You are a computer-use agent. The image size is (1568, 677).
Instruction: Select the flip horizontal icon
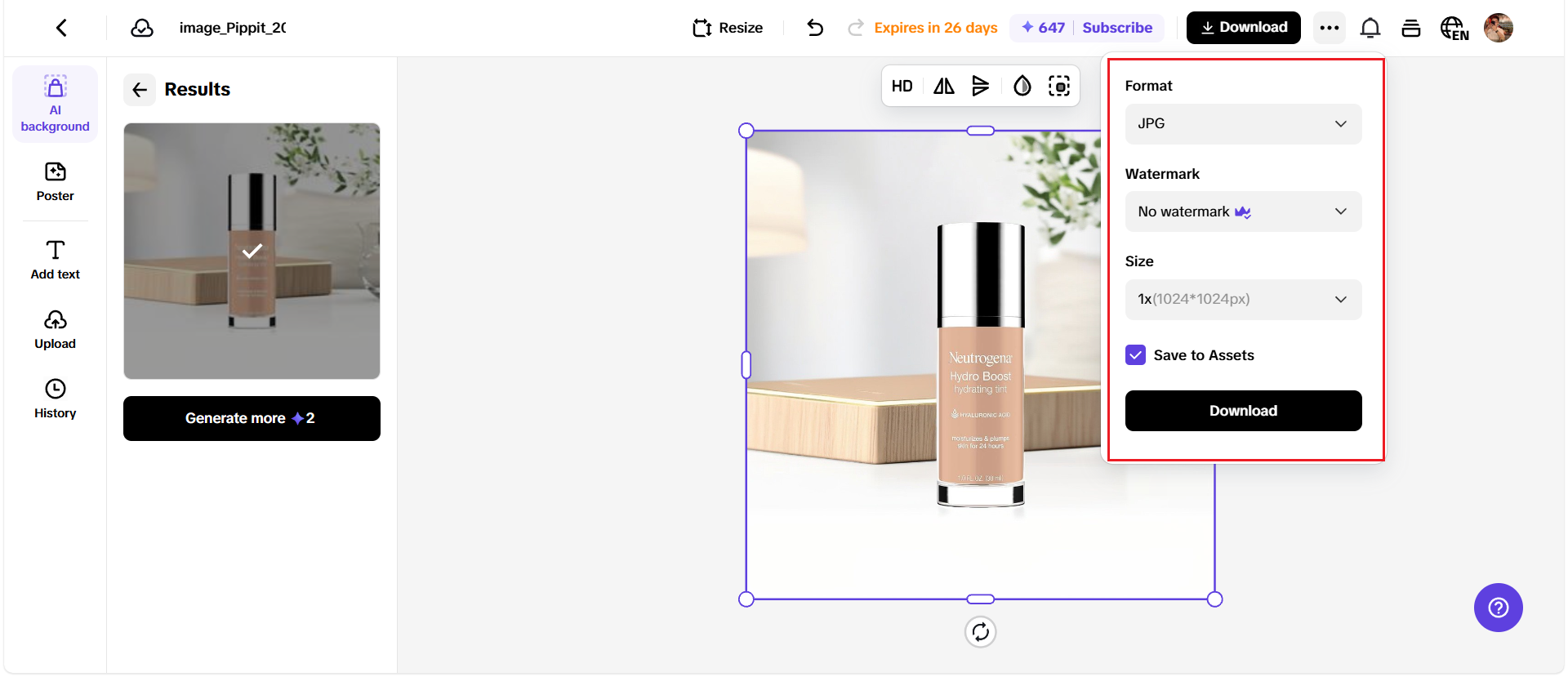(x=943, y=87)
